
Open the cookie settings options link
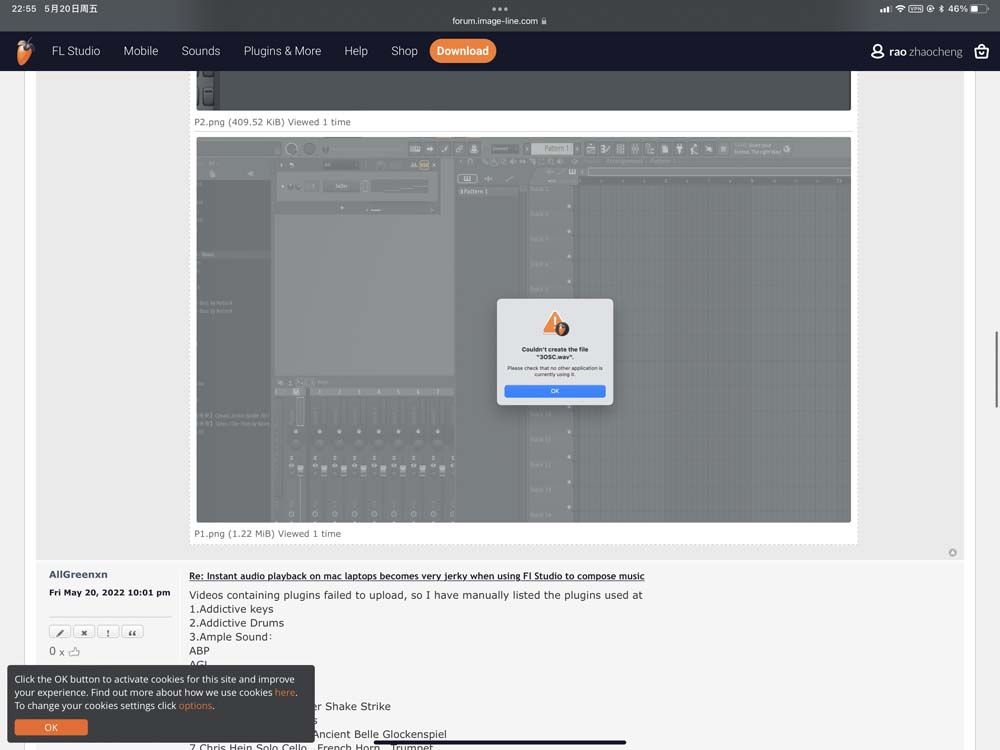click(195, 706)
